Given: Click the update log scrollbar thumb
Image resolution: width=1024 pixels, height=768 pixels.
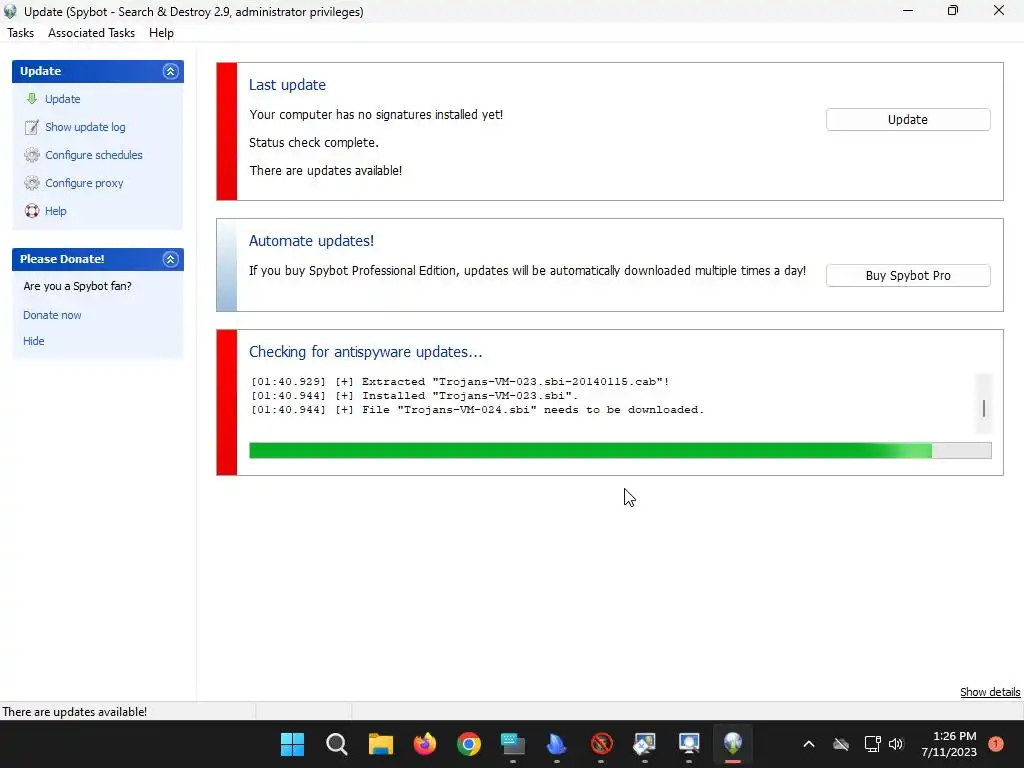Looking at the screenshot, I should pos(984,409).
